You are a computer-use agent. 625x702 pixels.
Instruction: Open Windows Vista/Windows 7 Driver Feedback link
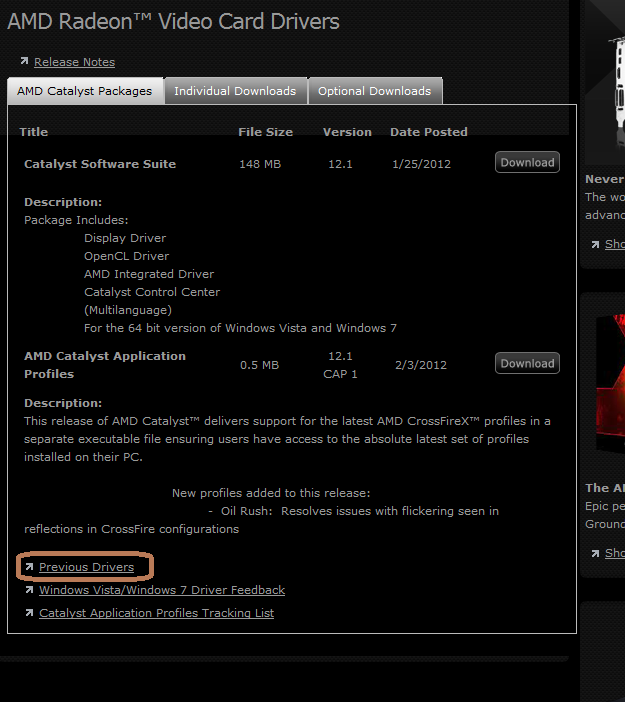[162, 590]
